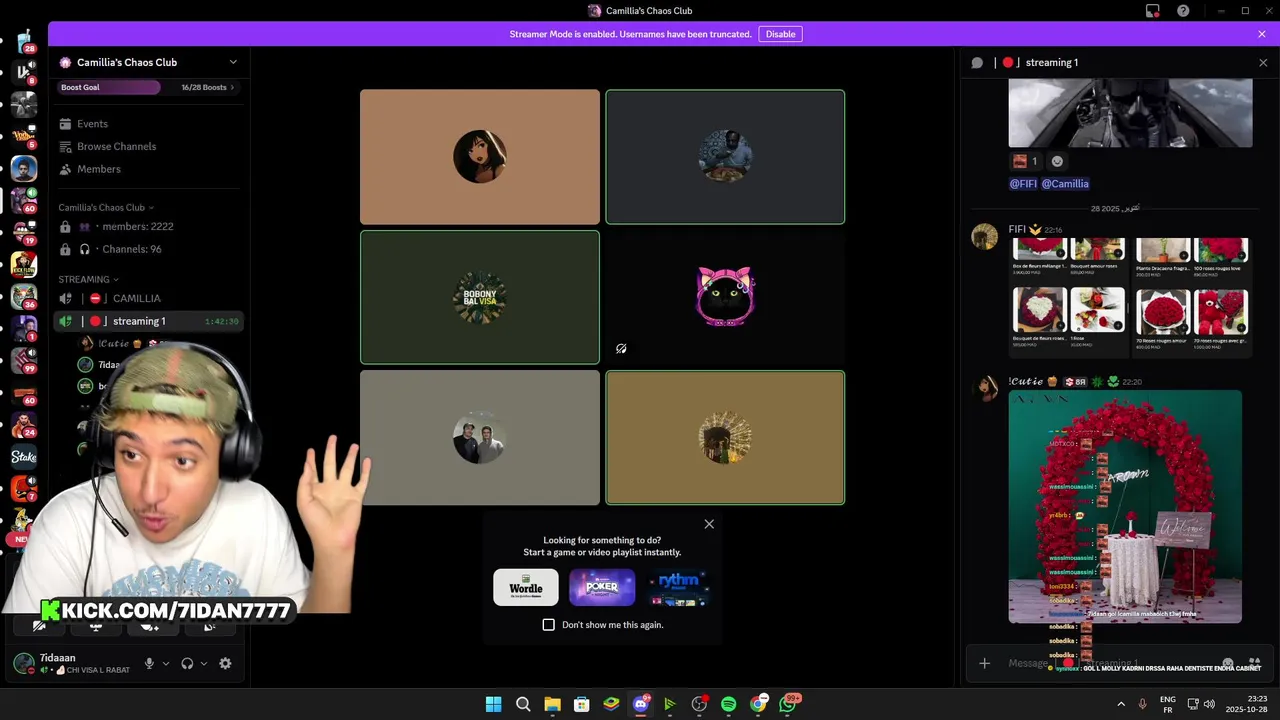The height and width of the screenshot is (720, 1280).
Task: Open the FIFI username in chat
Action: tap(1018, 230)
